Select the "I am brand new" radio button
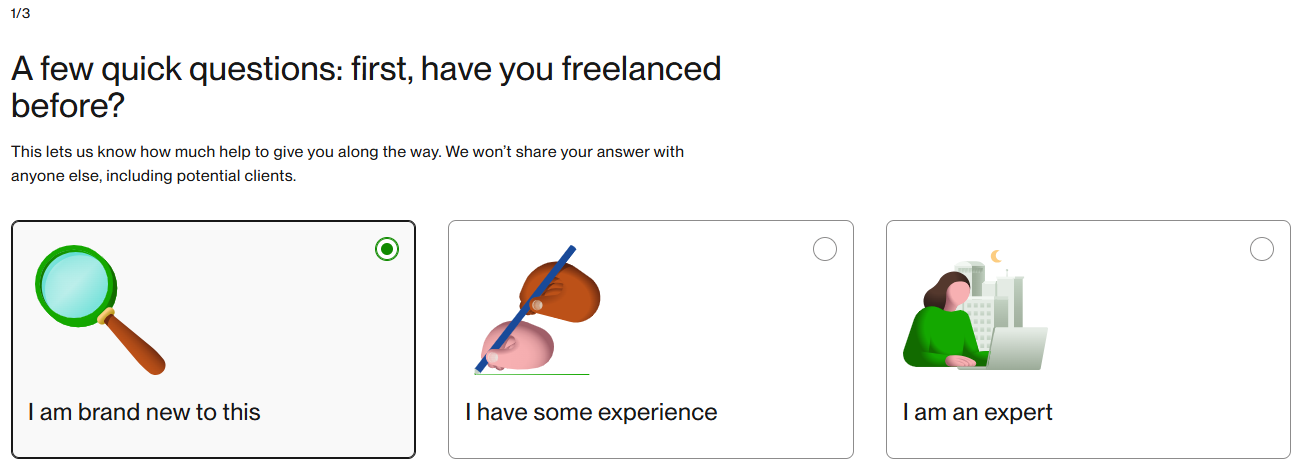The image size is (1299, 470). pos(387,249)
